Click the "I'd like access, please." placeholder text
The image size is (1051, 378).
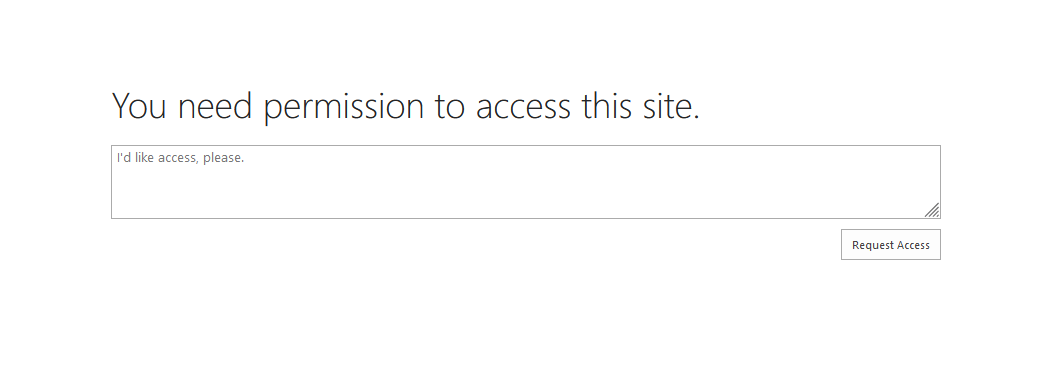pos(180,158)
